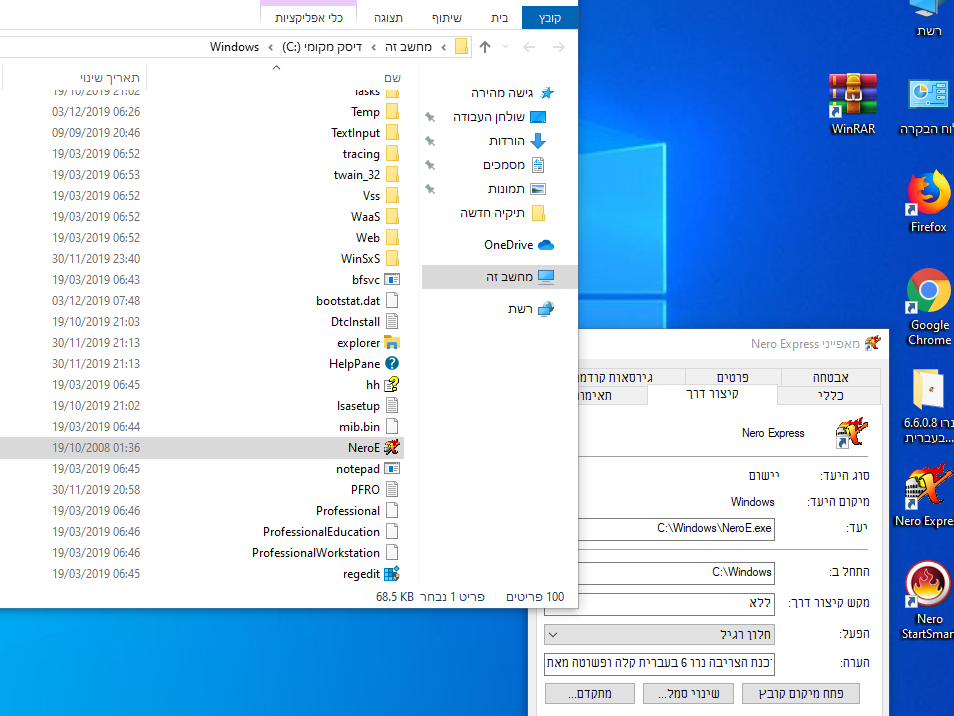Click the This PC monitor icon in sidebar
Screen dimensions: 954x716
click(x=546, y=277)
